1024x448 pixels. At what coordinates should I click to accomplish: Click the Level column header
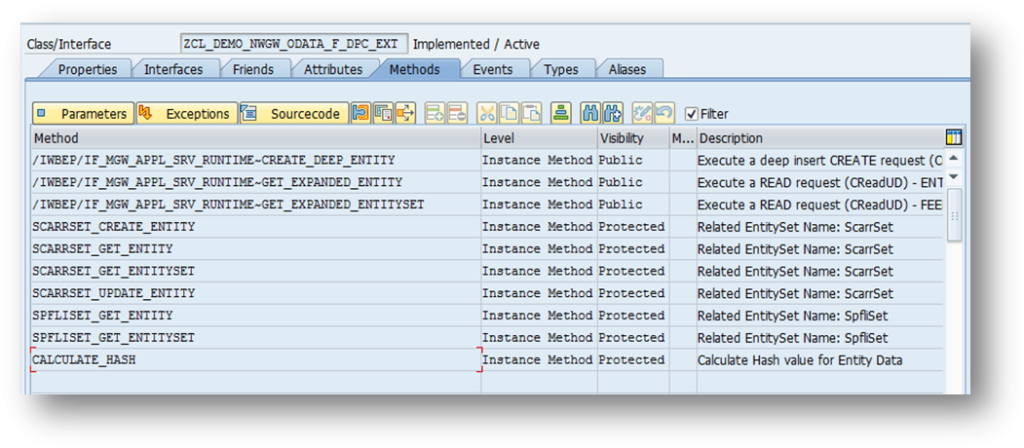[x=539, y=138]
